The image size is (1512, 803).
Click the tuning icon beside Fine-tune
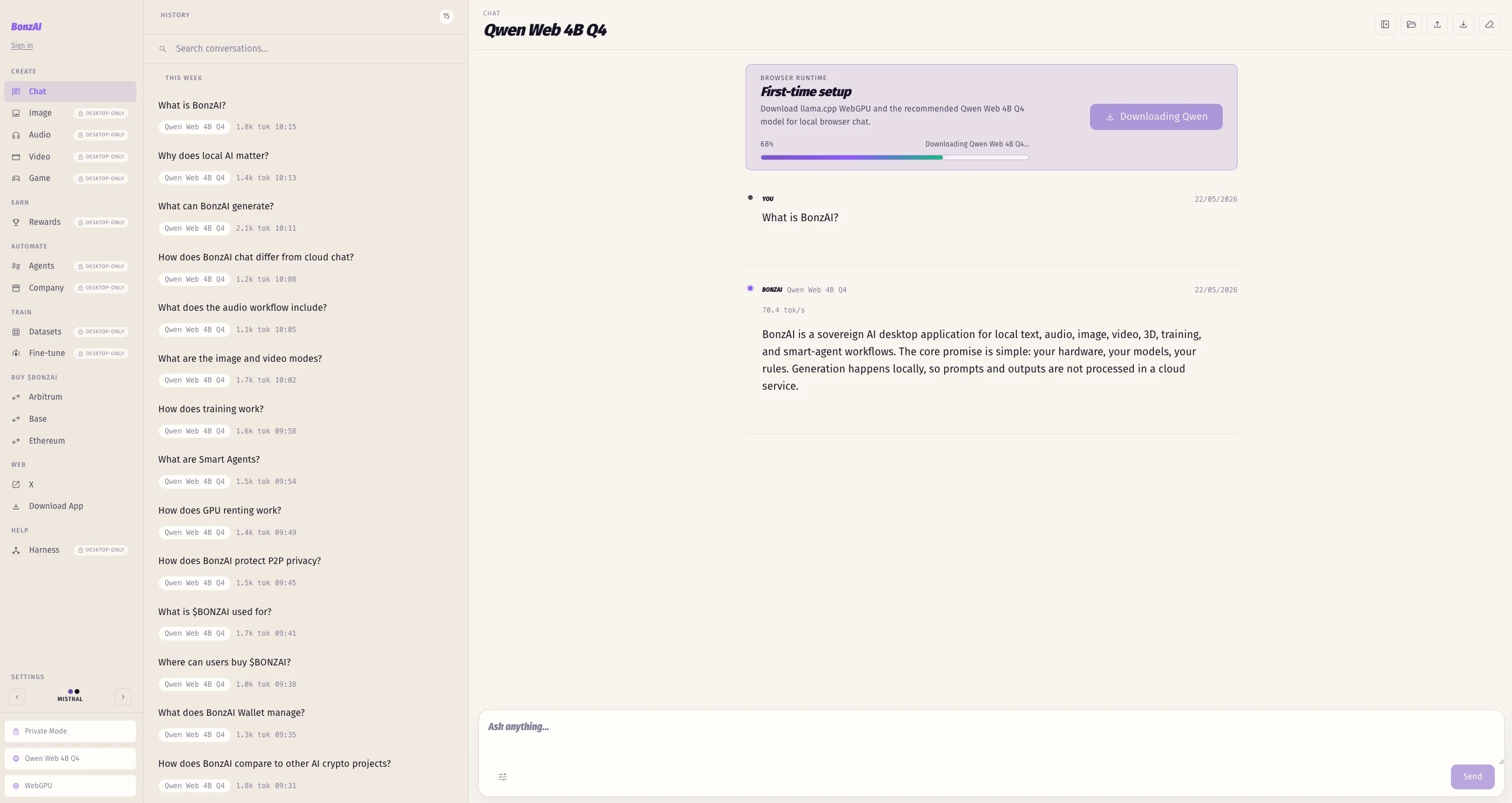pos(16,353)
